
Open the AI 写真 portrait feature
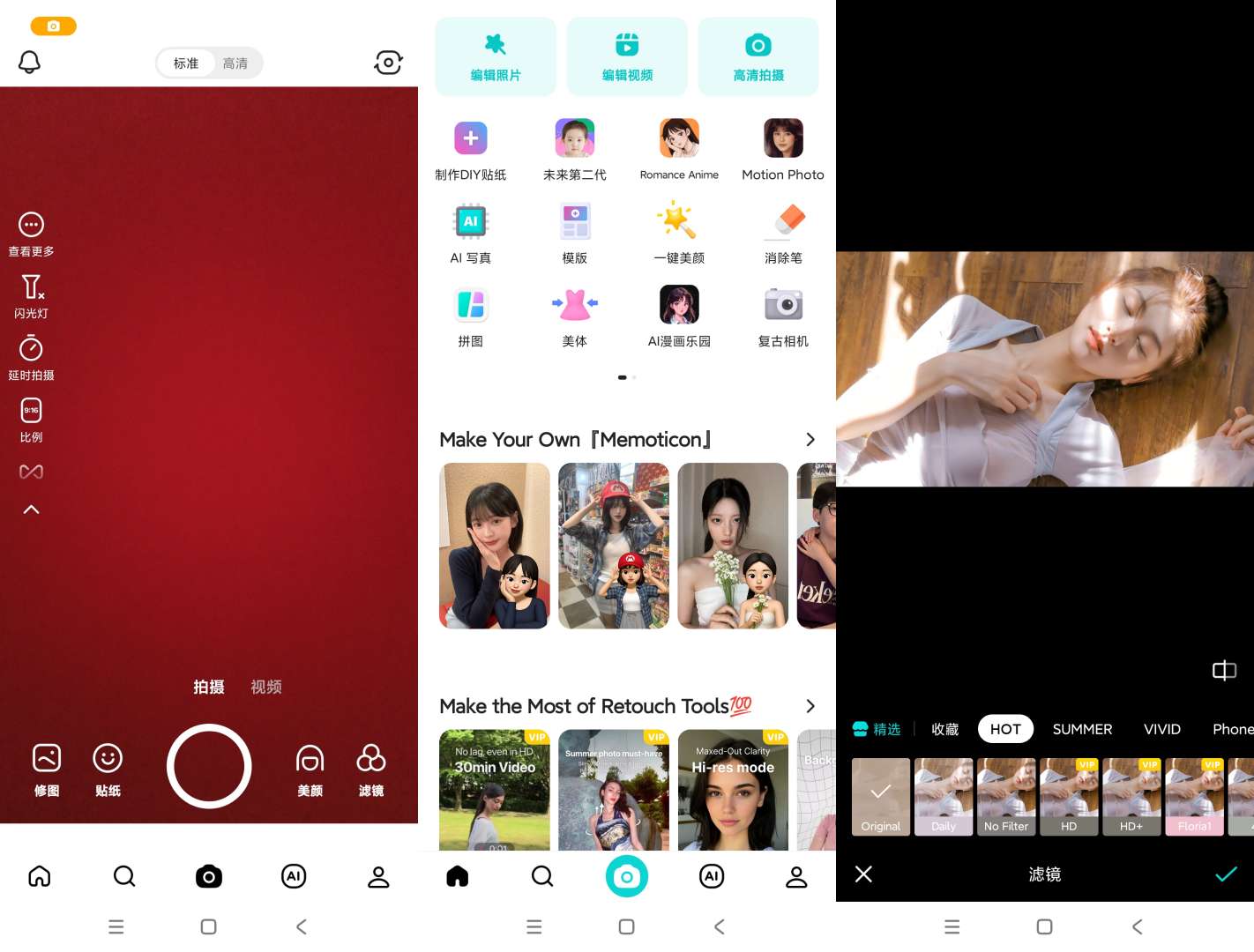tap(470, 233)
